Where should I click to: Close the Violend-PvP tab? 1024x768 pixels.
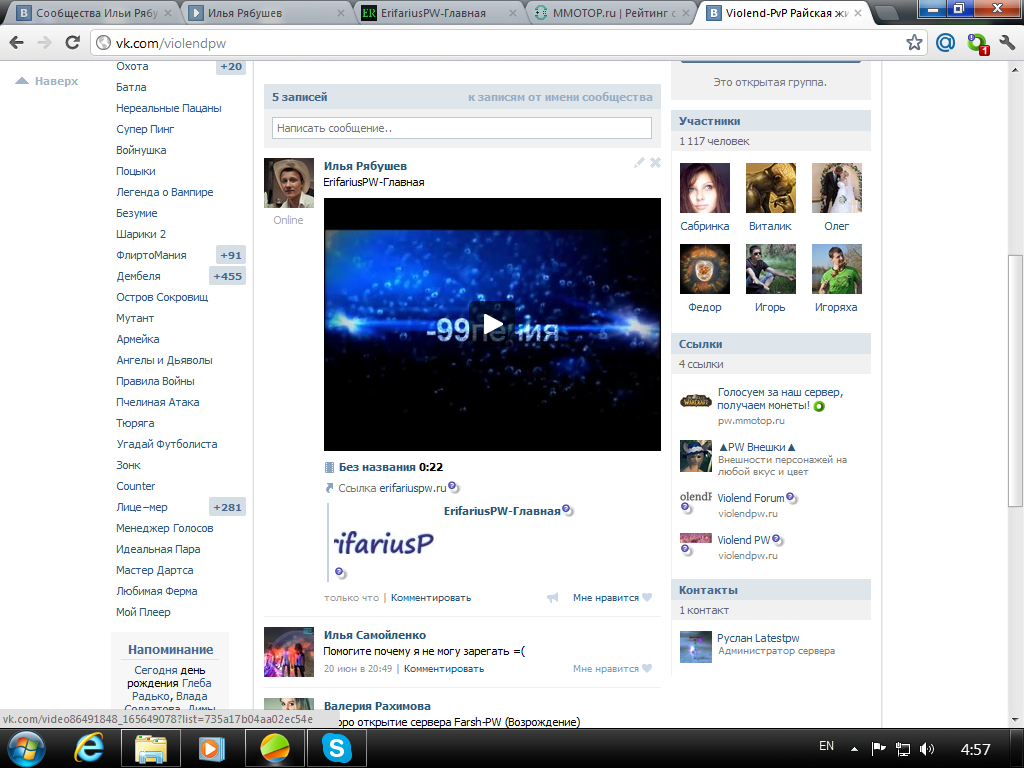pyautogui.click(x=857, y=12)
